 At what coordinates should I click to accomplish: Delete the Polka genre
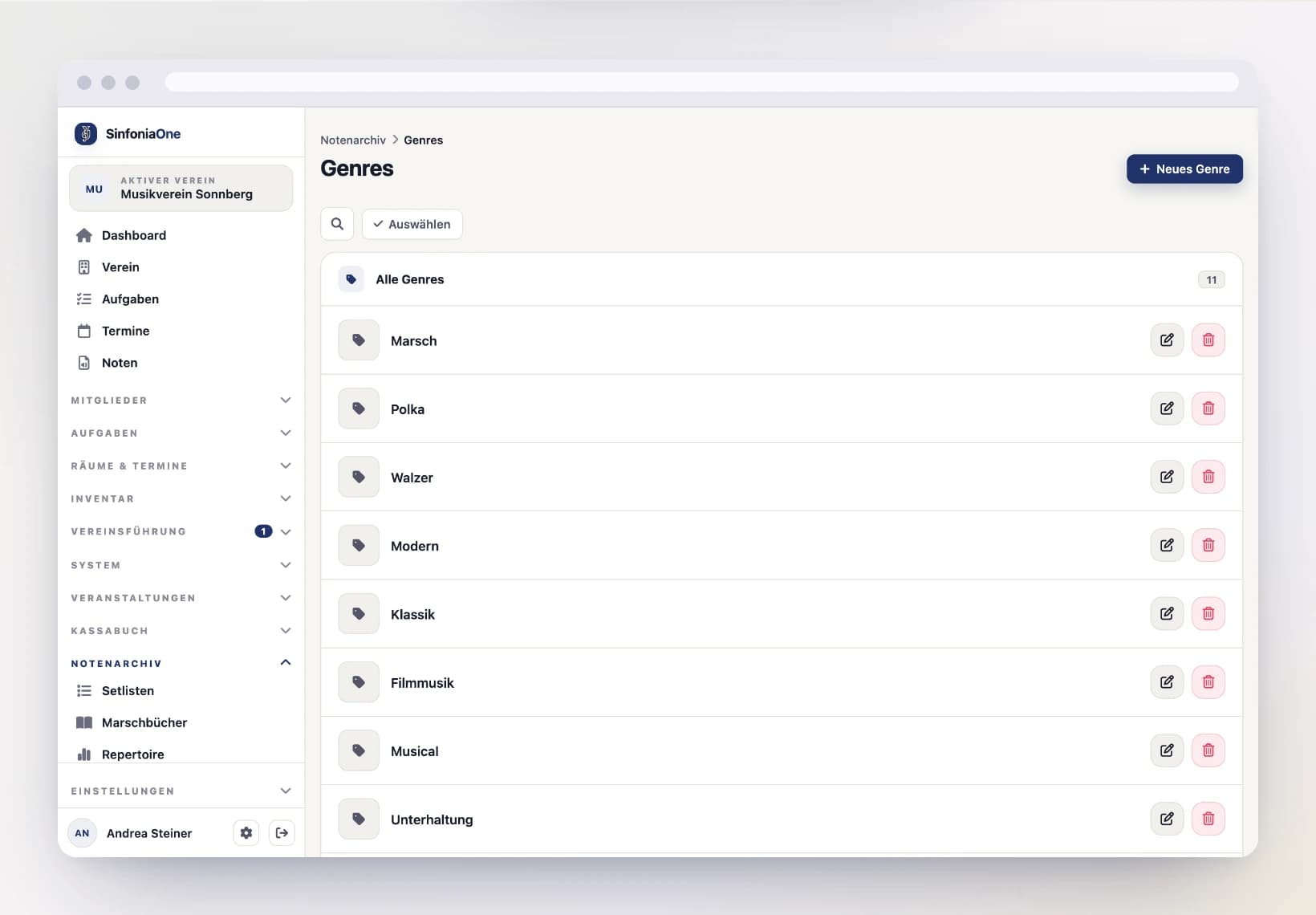[x=1208, y=409]
